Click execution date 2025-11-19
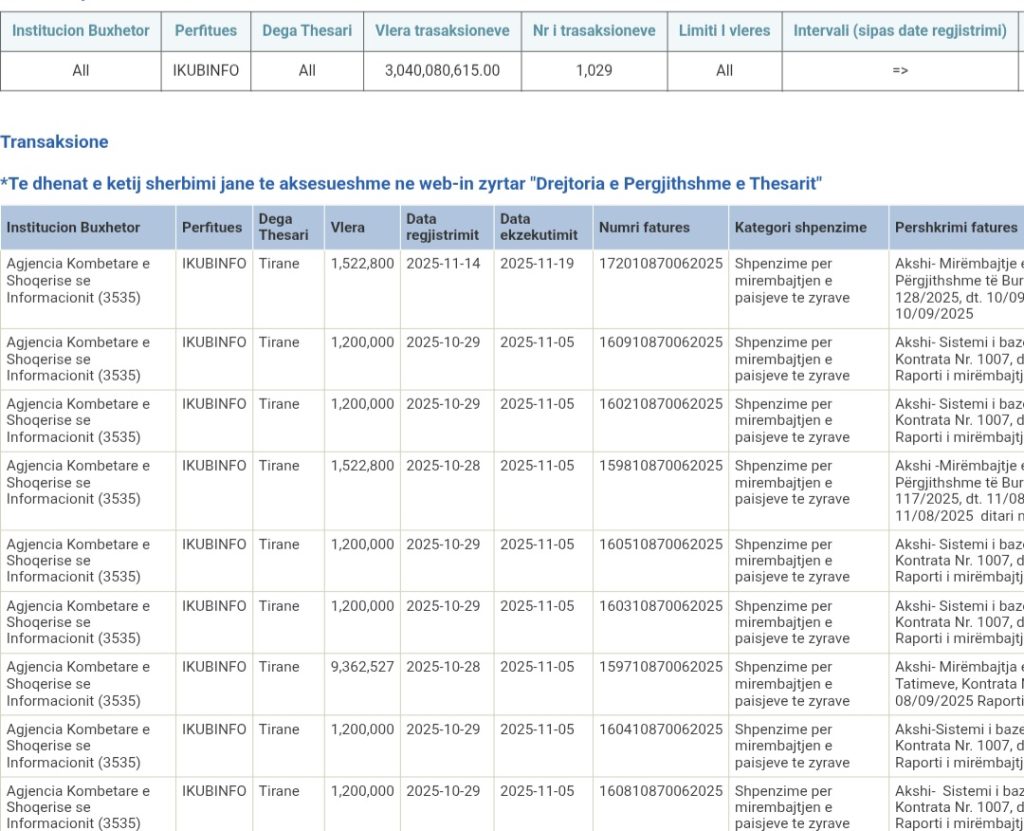1024x831 pixels. pos(537,263)
